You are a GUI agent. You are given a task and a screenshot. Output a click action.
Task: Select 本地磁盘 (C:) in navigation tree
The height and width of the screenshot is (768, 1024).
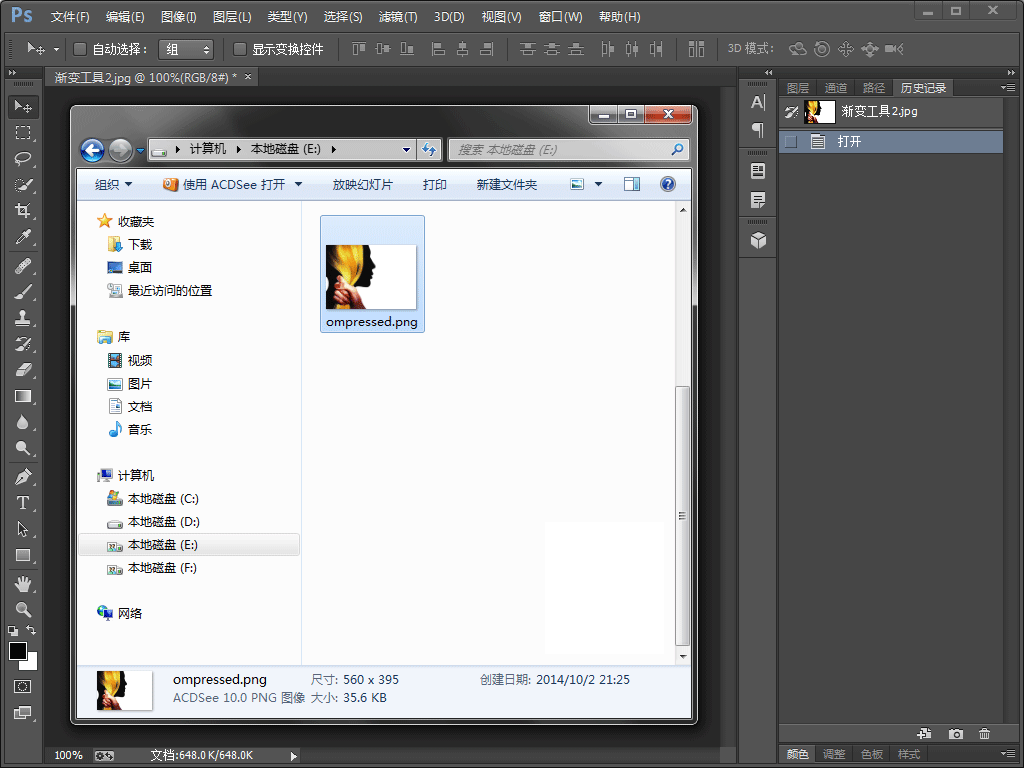pyautogui.click(x=163, y=499)
